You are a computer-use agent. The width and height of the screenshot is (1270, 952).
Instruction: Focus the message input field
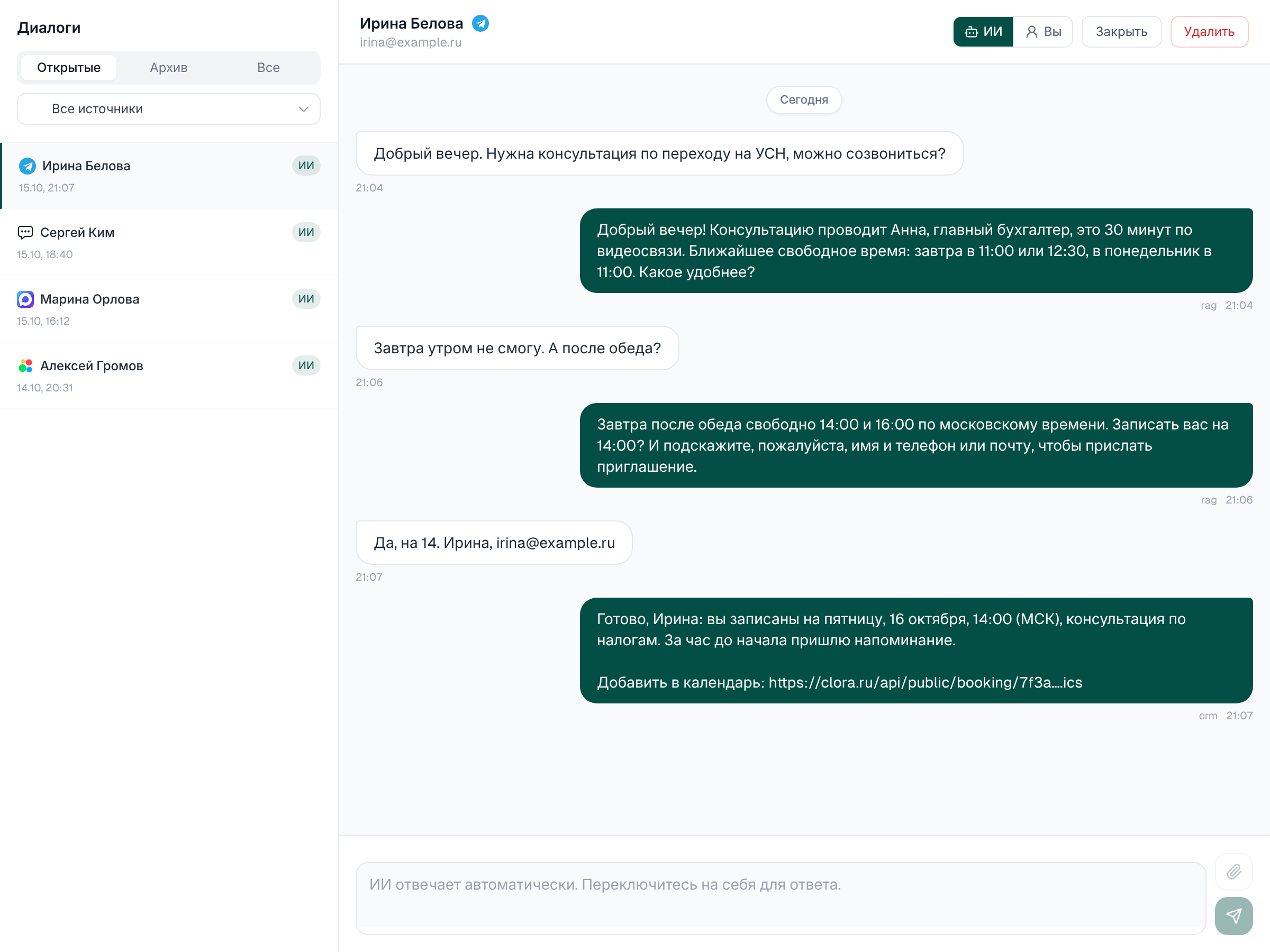coord(781,898)
